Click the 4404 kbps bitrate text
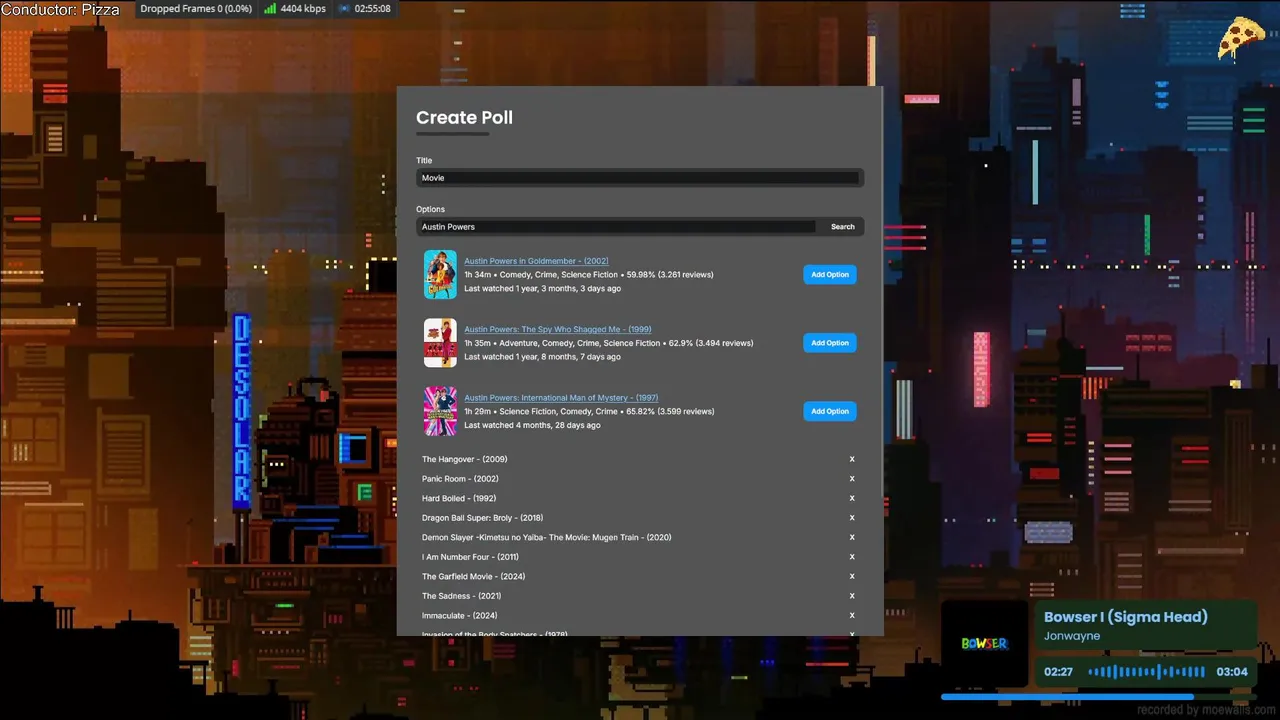The height and width of the screenshot is (720, 1280). [303, 9]
